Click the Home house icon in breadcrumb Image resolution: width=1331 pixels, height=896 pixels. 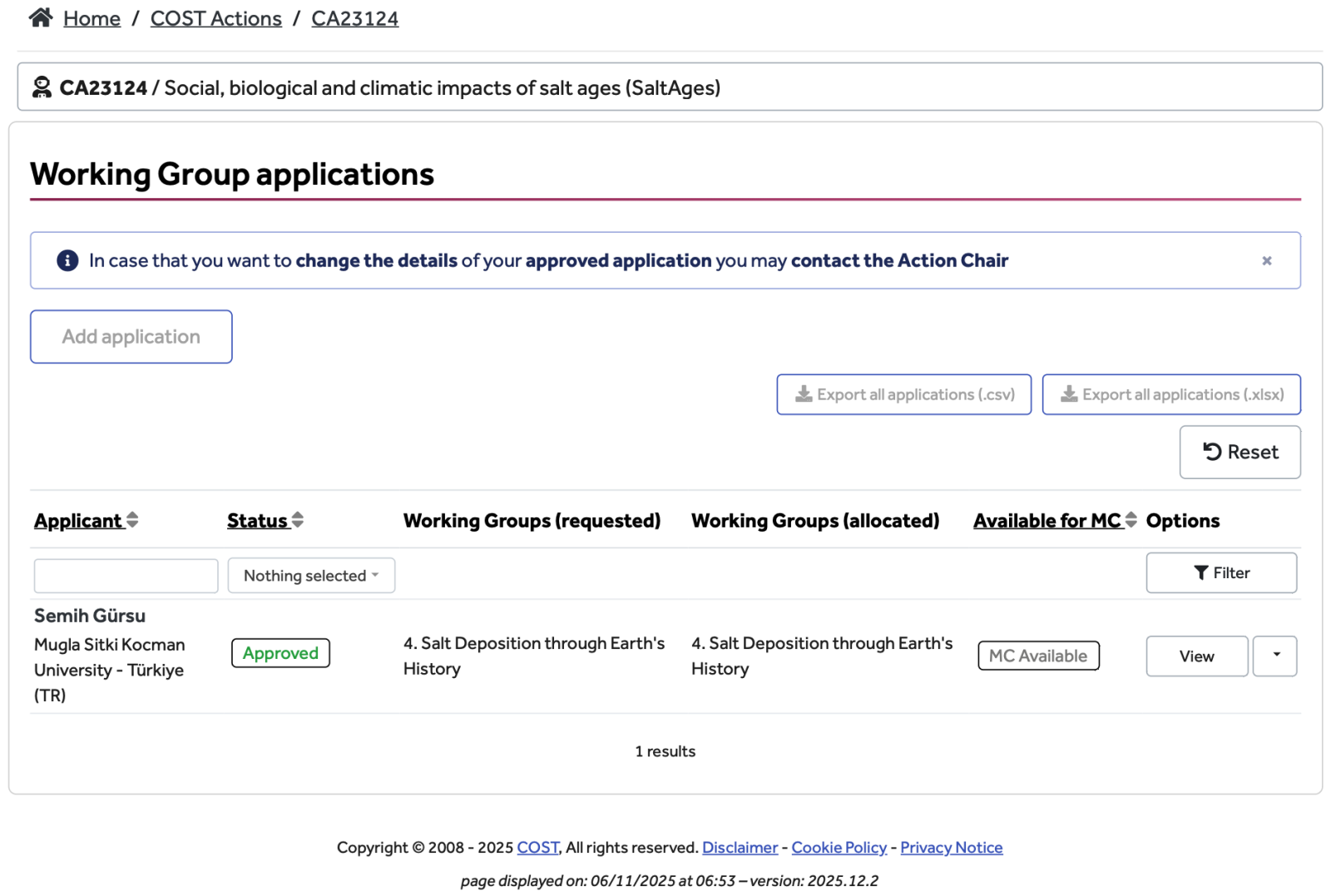coord(41,17)
